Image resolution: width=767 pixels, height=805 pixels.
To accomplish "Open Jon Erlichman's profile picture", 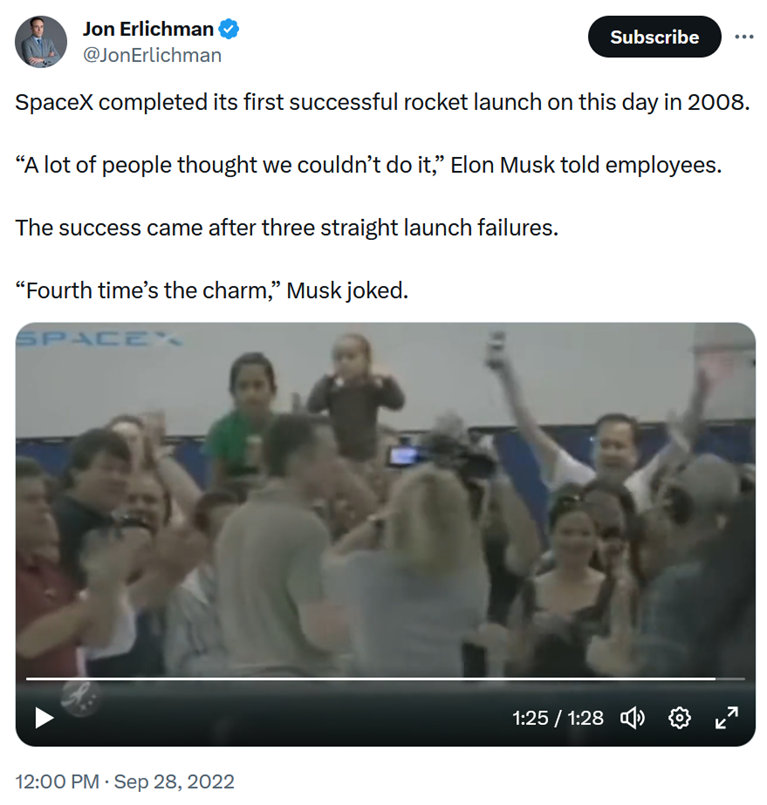I will 42,42.
